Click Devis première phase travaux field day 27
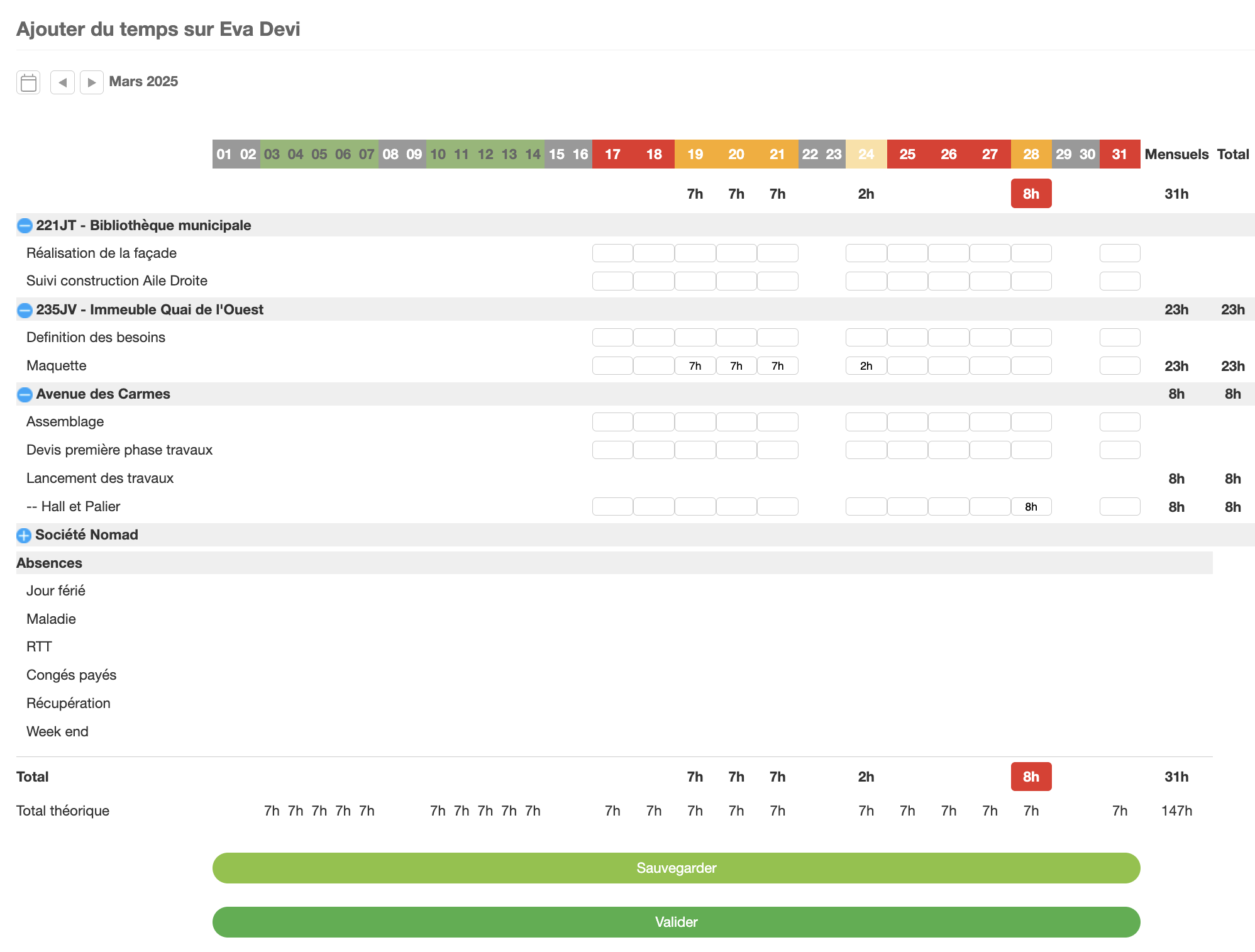1255x952 pixels. (990, 450)
